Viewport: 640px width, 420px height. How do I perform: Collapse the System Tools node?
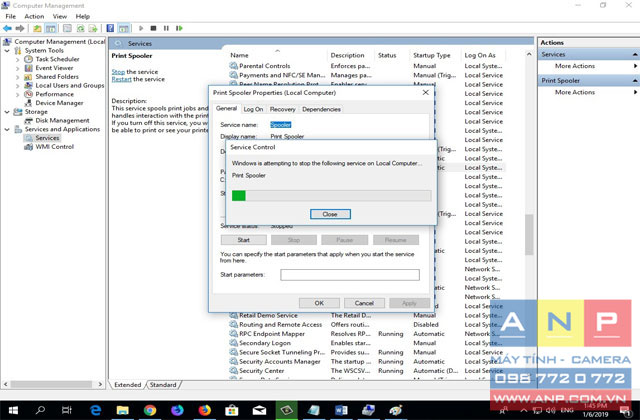pyautogui.click(x=7, y=51)
